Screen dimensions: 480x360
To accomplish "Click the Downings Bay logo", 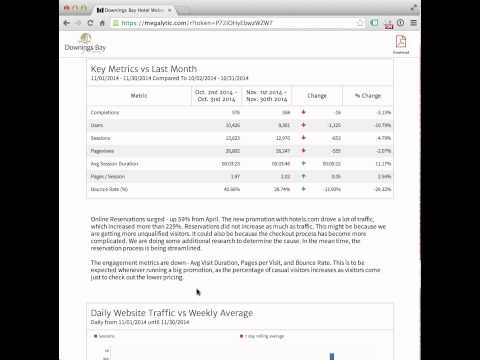I will point(85,43).
